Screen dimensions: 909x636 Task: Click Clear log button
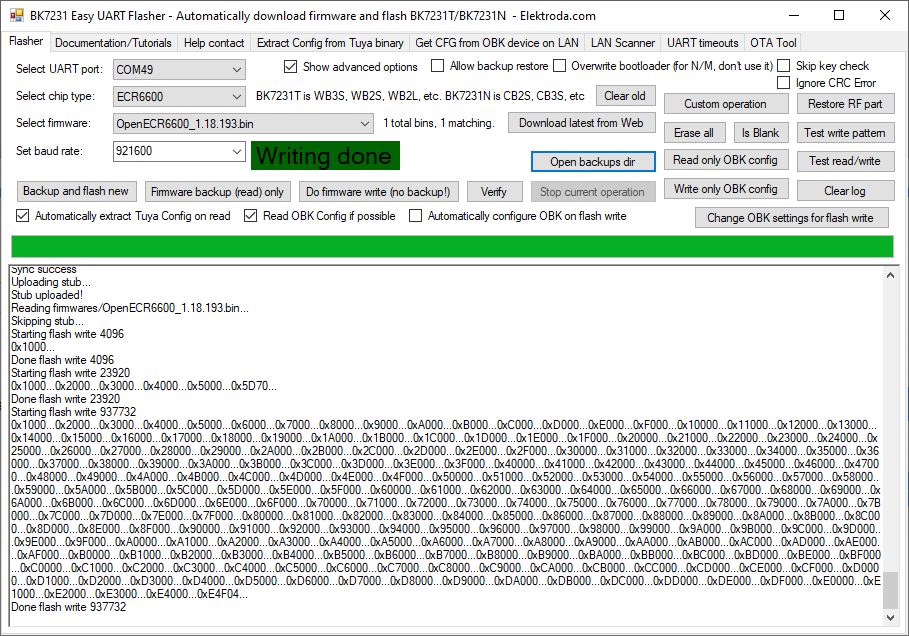pyautogui.click(x=845, y=190)
